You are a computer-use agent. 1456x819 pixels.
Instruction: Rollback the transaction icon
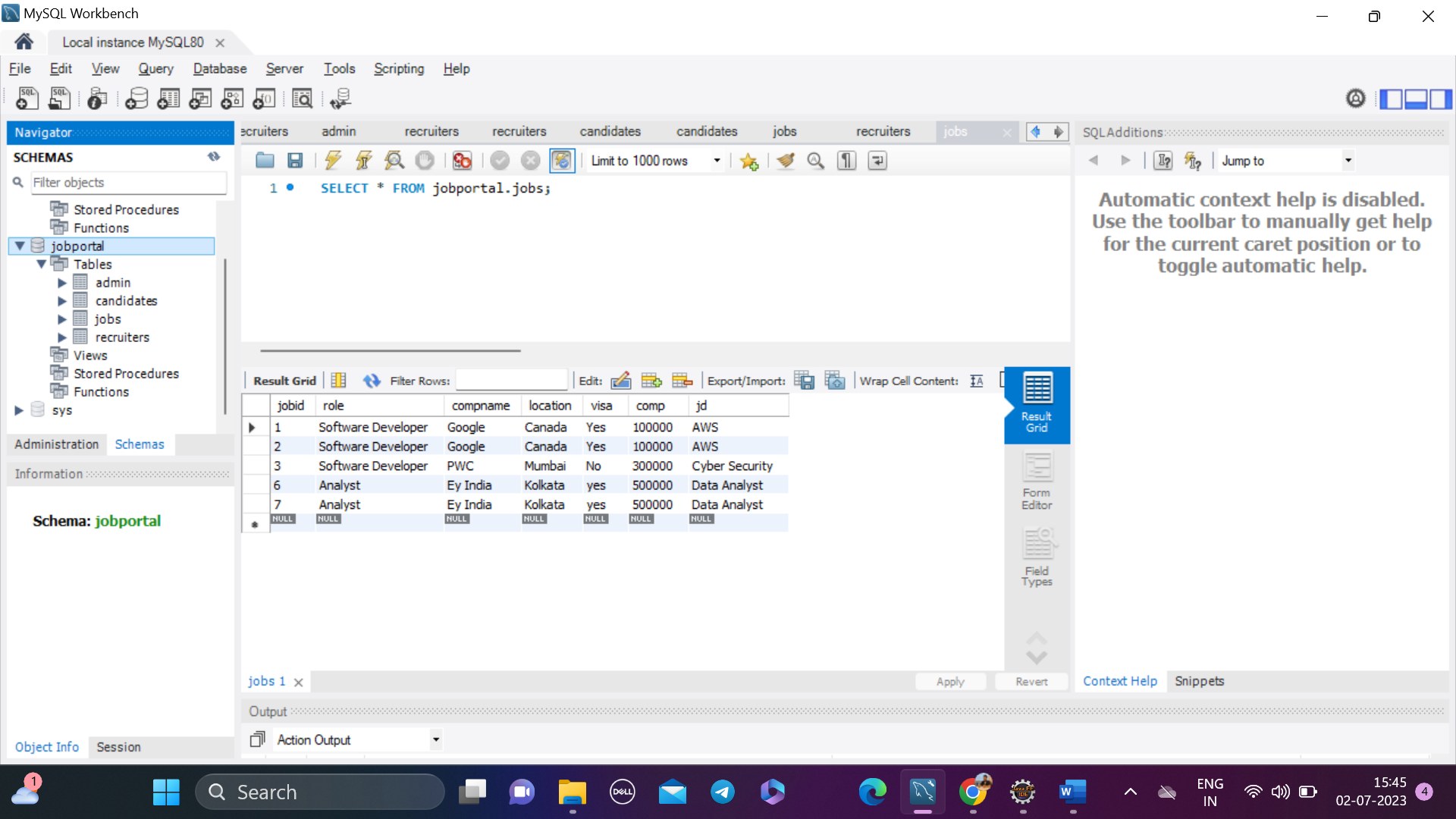click(x=531, y=161)
